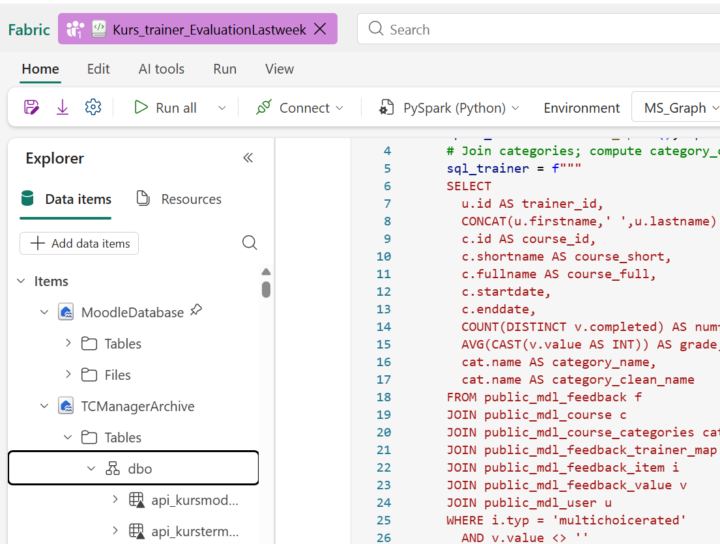The width and height of the screenshot is (720, 544).
Task: Collapse the Explorer panel with double chevron
Action: [x=248, y=158]
